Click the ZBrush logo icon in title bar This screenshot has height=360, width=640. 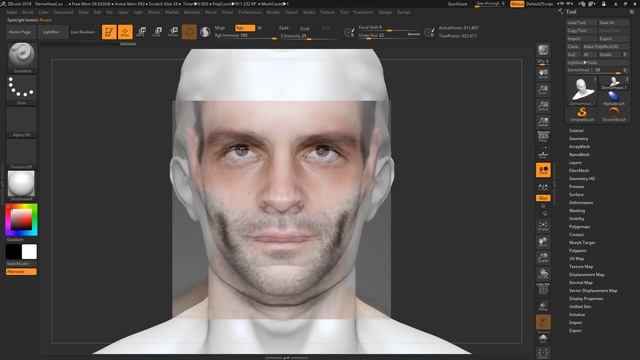click(3, 4)
